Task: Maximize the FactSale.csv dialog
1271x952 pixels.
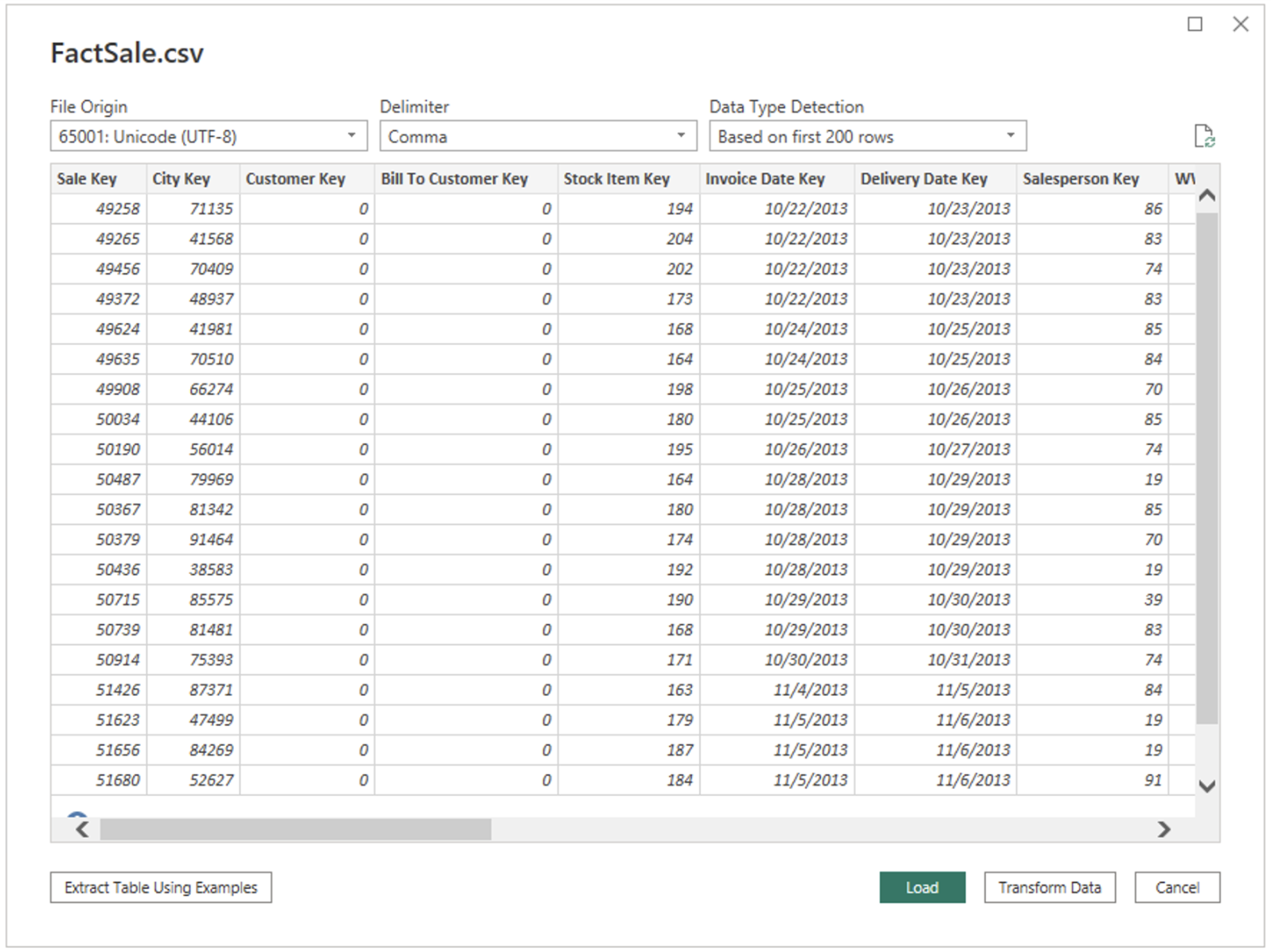Action: coord(1195,25)
